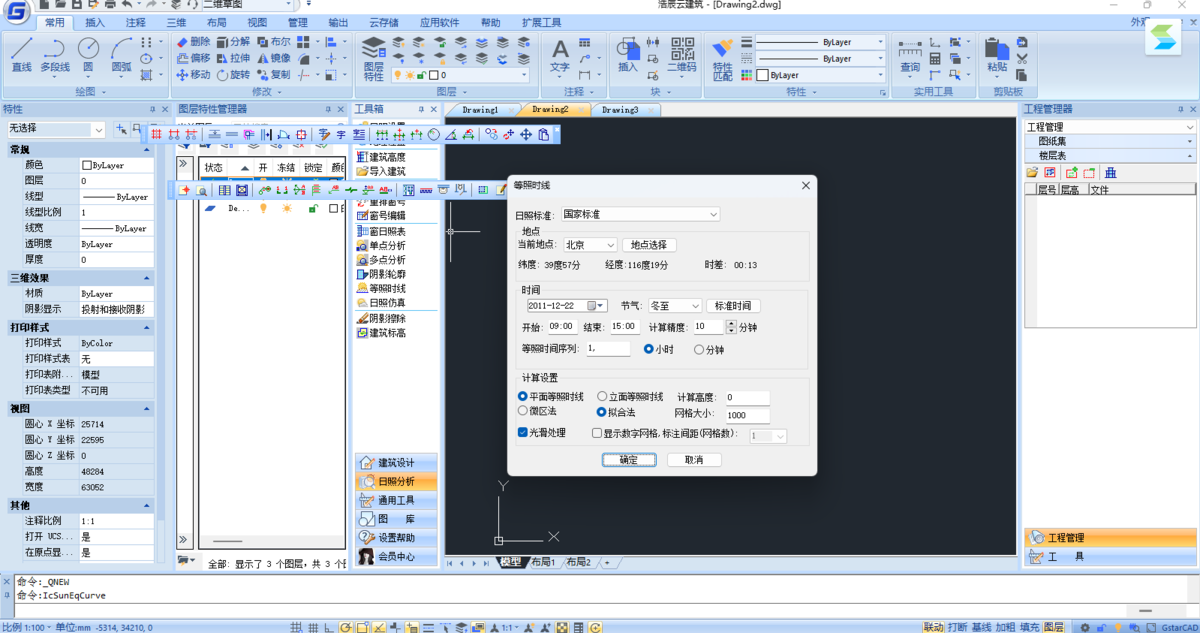Screen dimensions: 1200x633
Task: Switch to the Drawing1 document tab
Action: tap(480, 109)
